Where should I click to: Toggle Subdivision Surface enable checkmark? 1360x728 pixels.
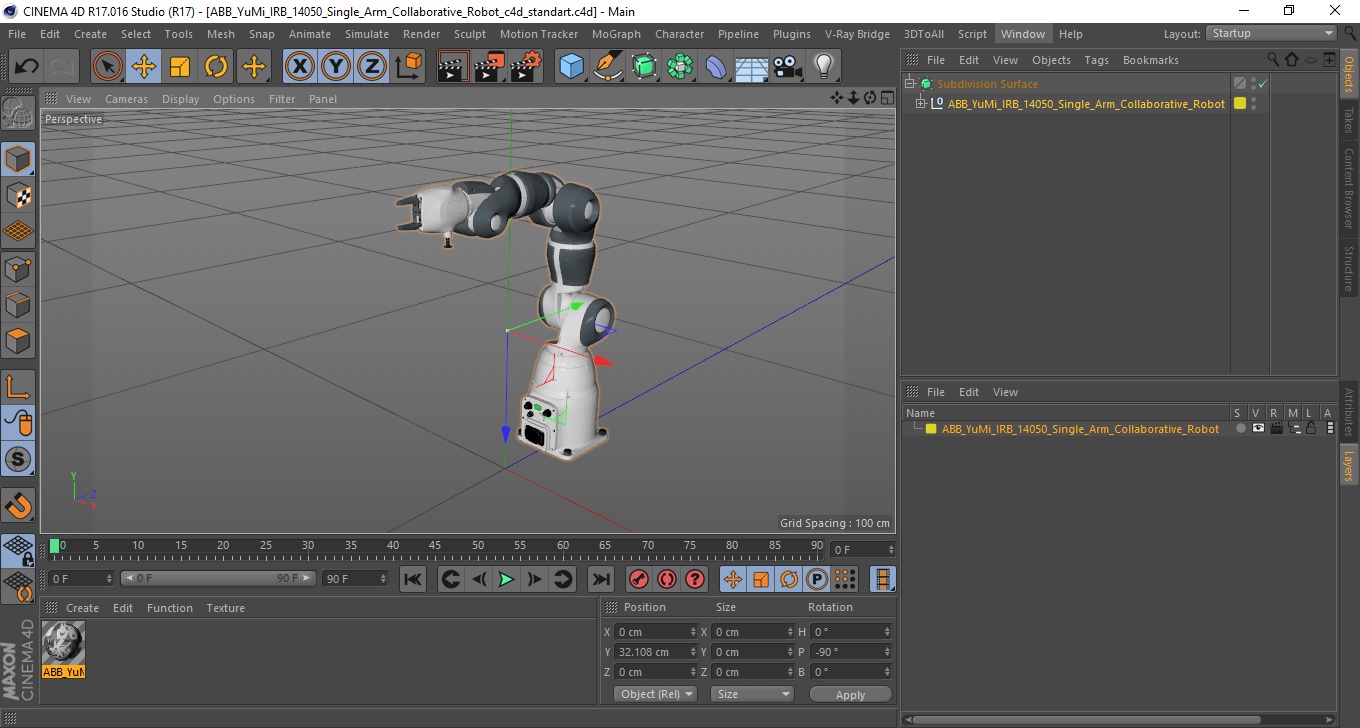pos(1263,84)
